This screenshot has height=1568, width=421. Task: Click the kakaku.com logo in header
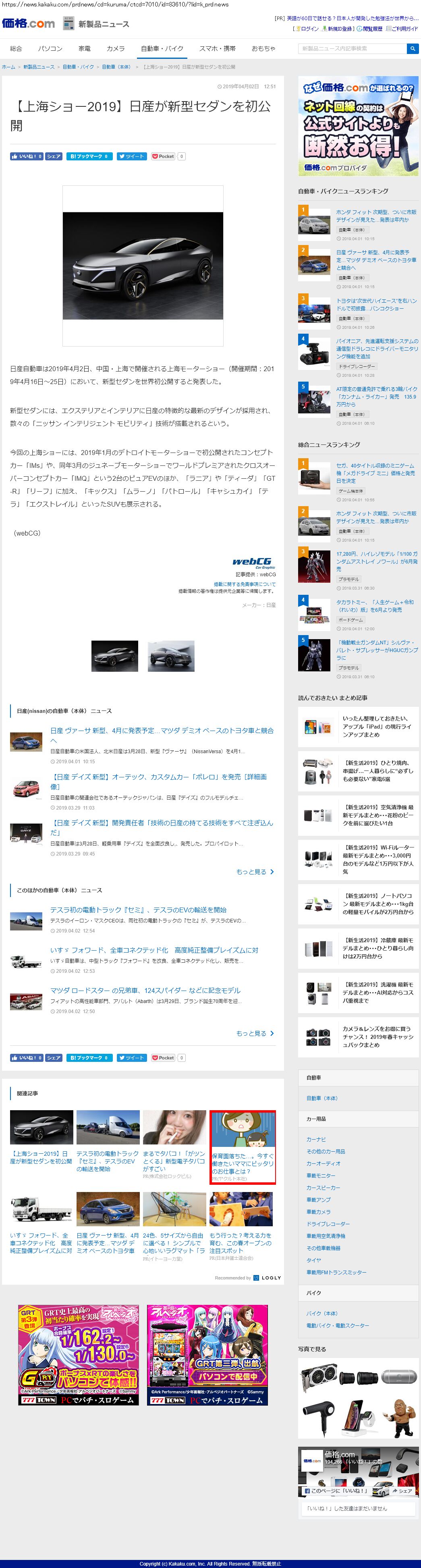tap(28, 24)
